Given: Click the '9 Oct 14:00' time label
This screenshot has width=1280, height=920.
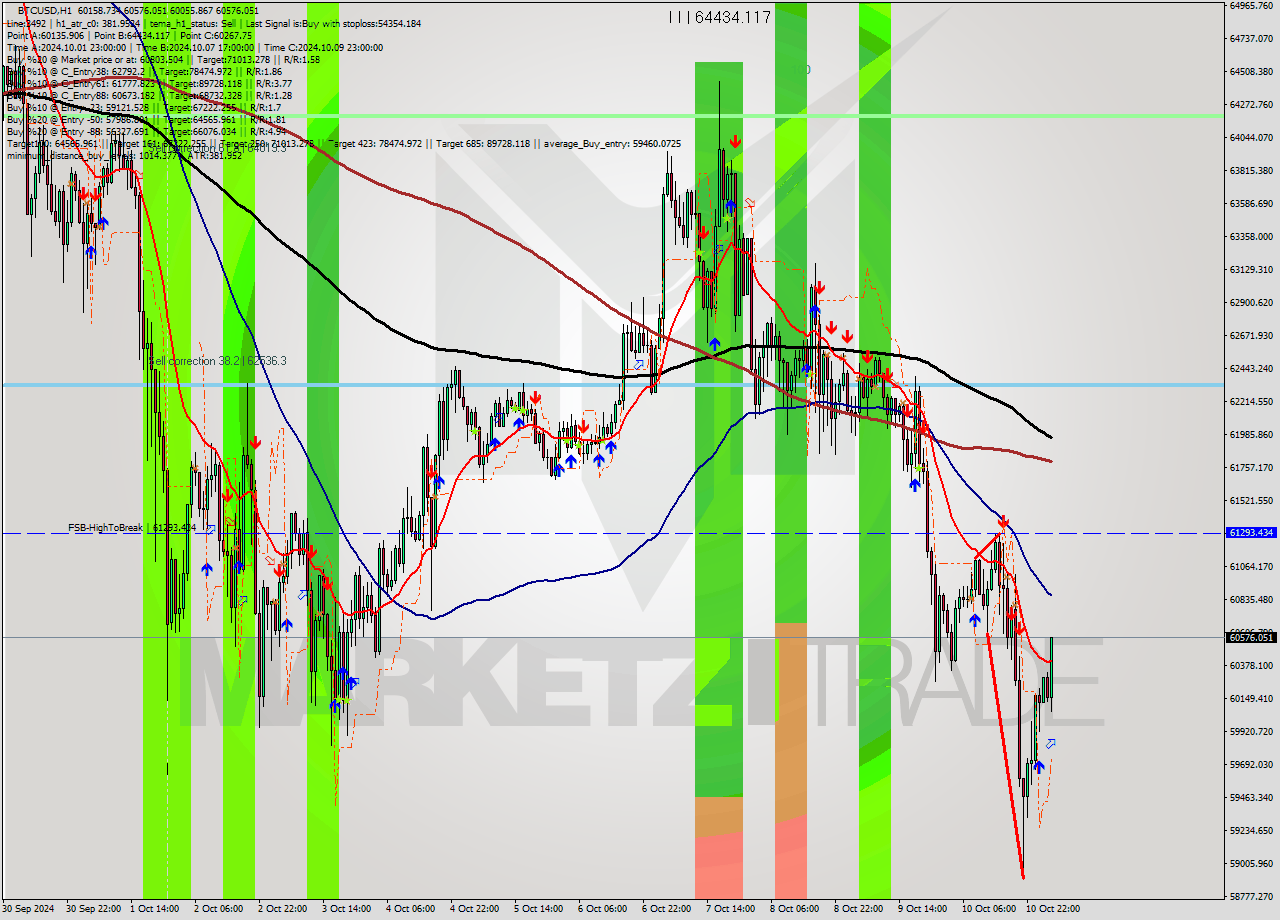Looking at the screenshot, I should [922, 909].
